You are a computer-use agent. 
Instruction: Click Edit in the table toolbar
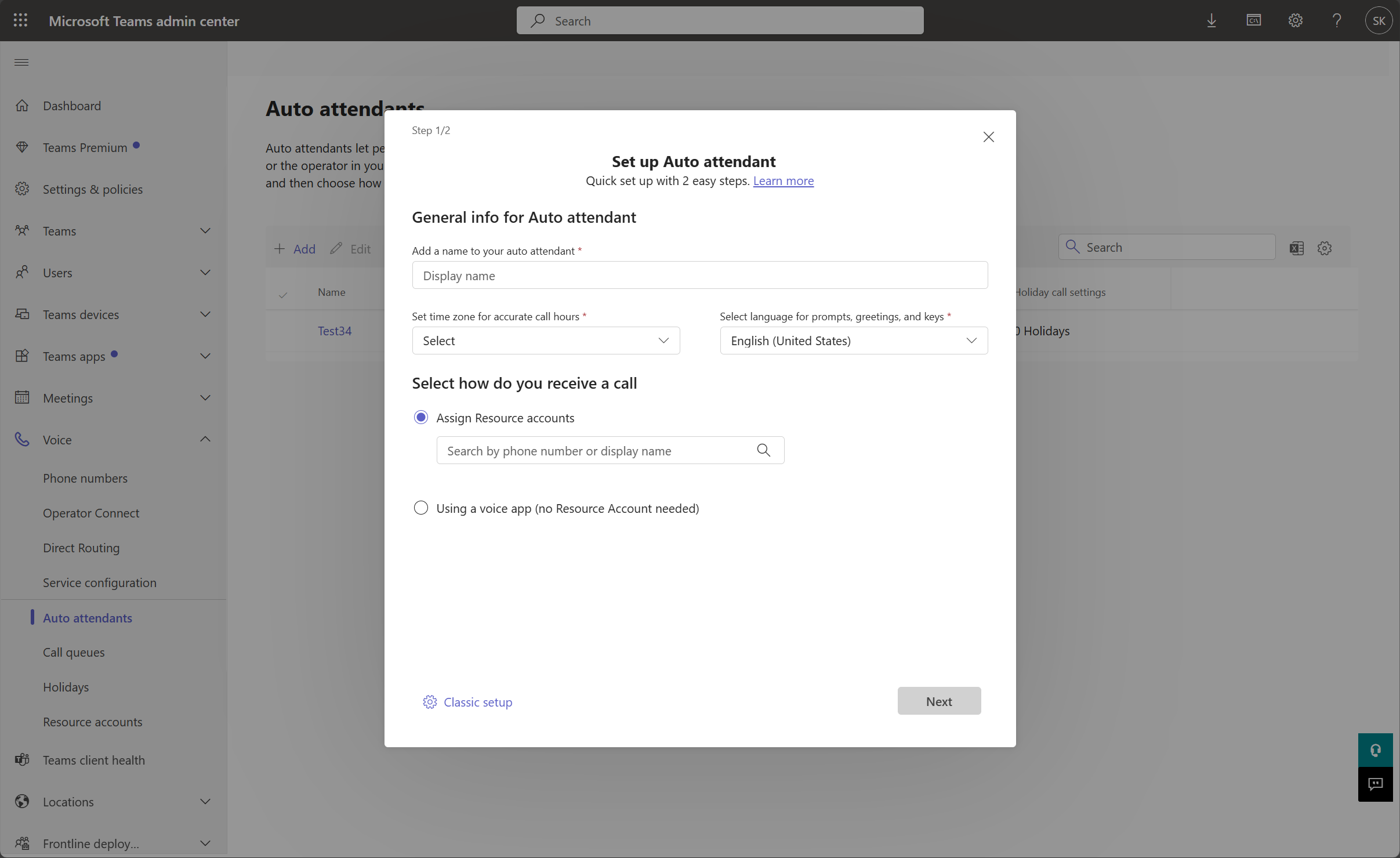[x=350, y=249]
